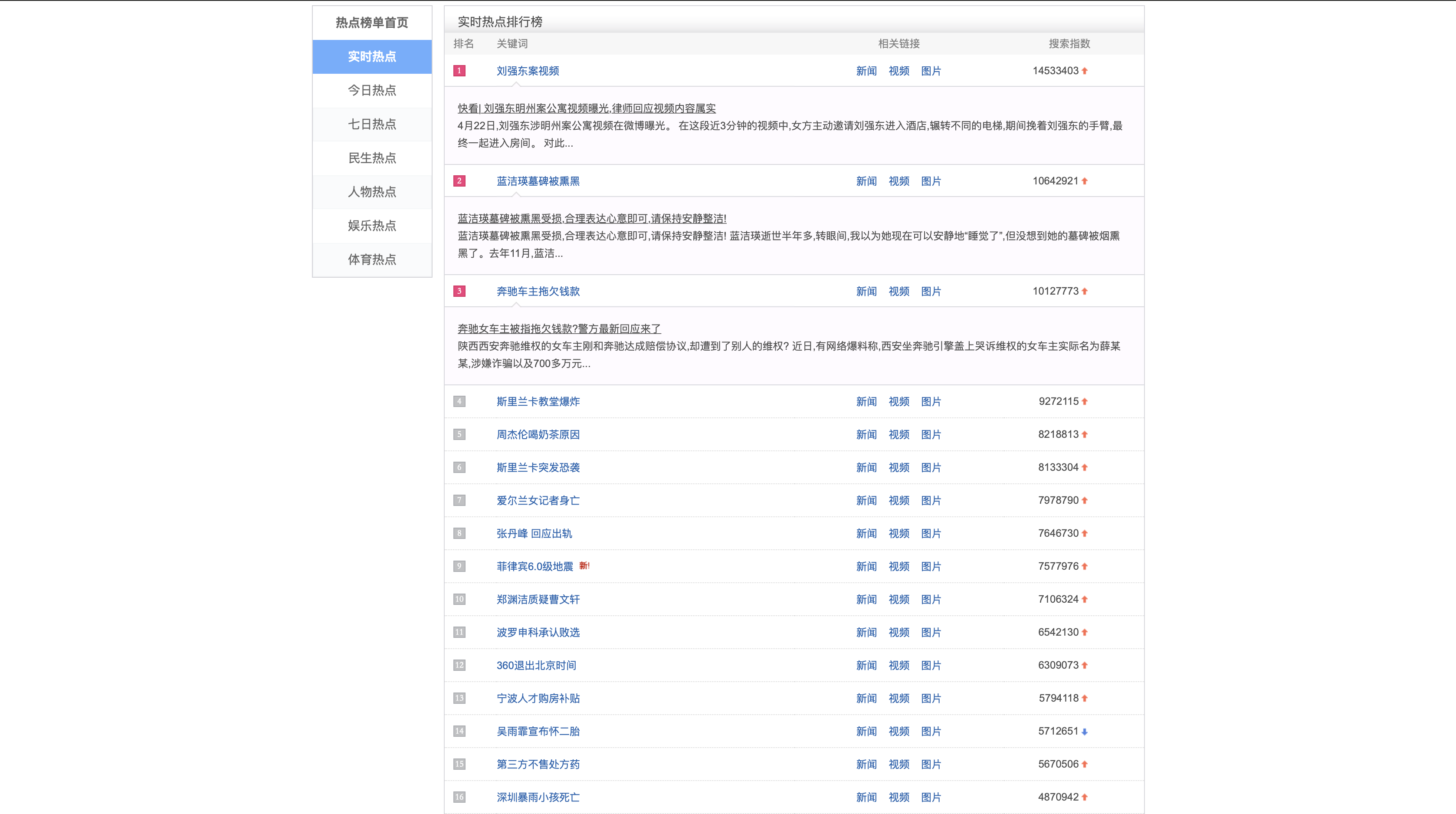
Task: Click the rank 16 badge icon
Action: (x=459, y=797)
